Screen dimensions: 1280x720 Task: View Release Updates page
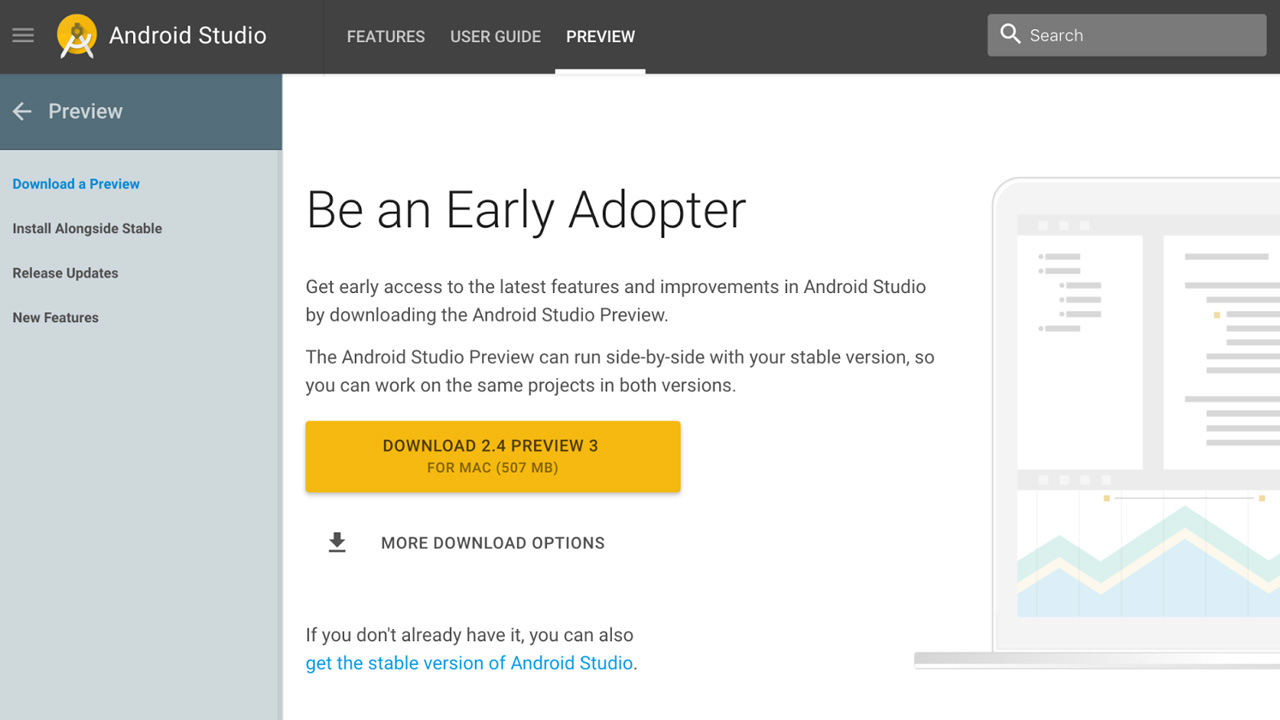point(65,272)
